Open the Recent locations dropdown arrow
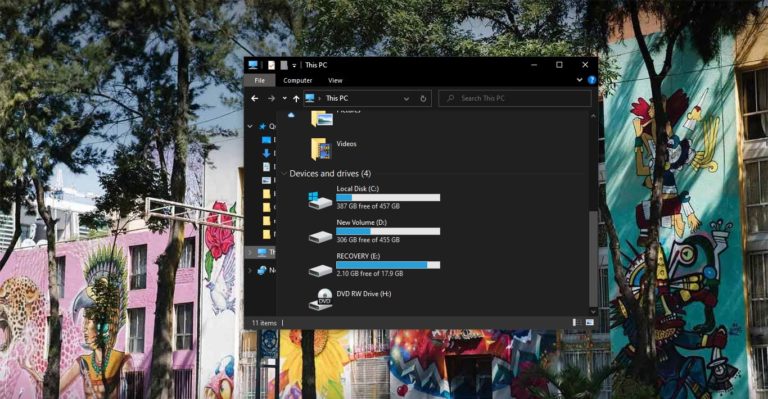The image size is (768, 399). 285,98
